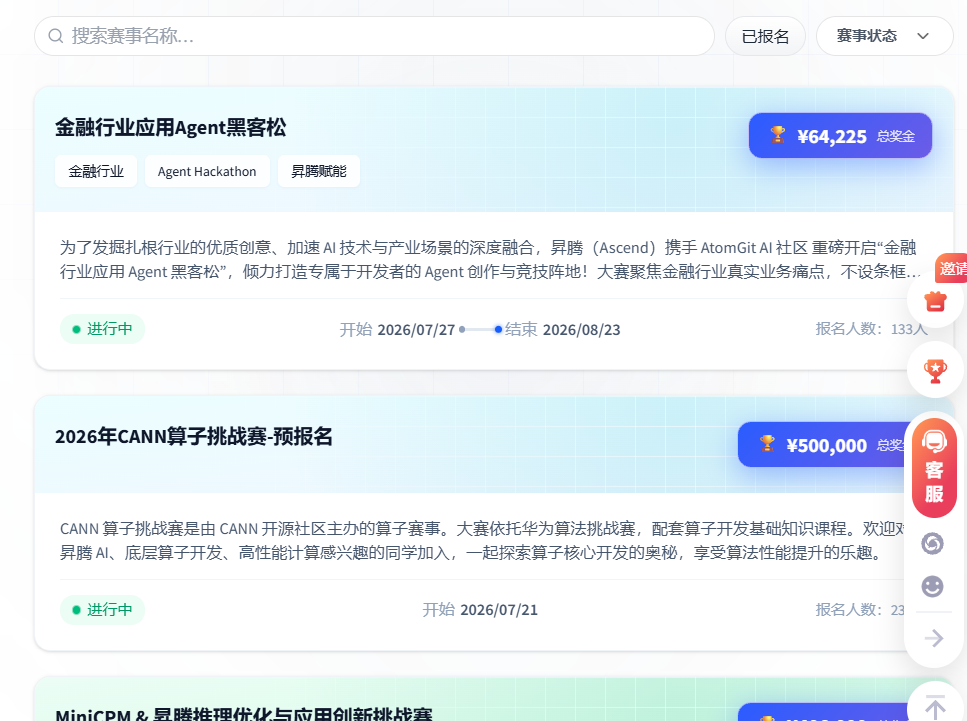Click the search magnifier icon
967x721 pixels.
[56, 36]
